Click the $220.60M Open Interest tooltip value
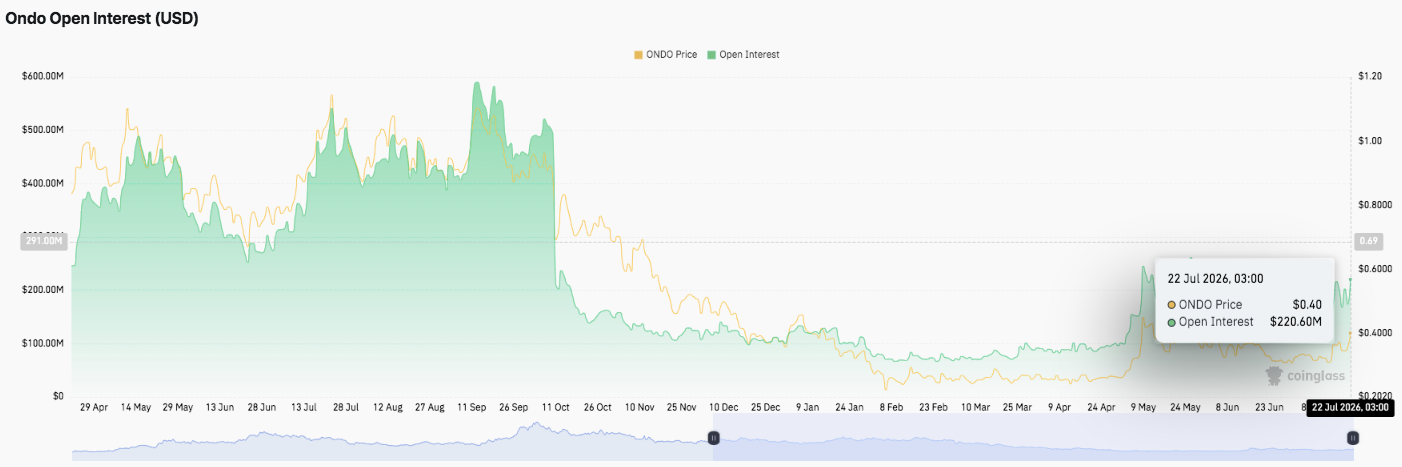 [1296, 322]
